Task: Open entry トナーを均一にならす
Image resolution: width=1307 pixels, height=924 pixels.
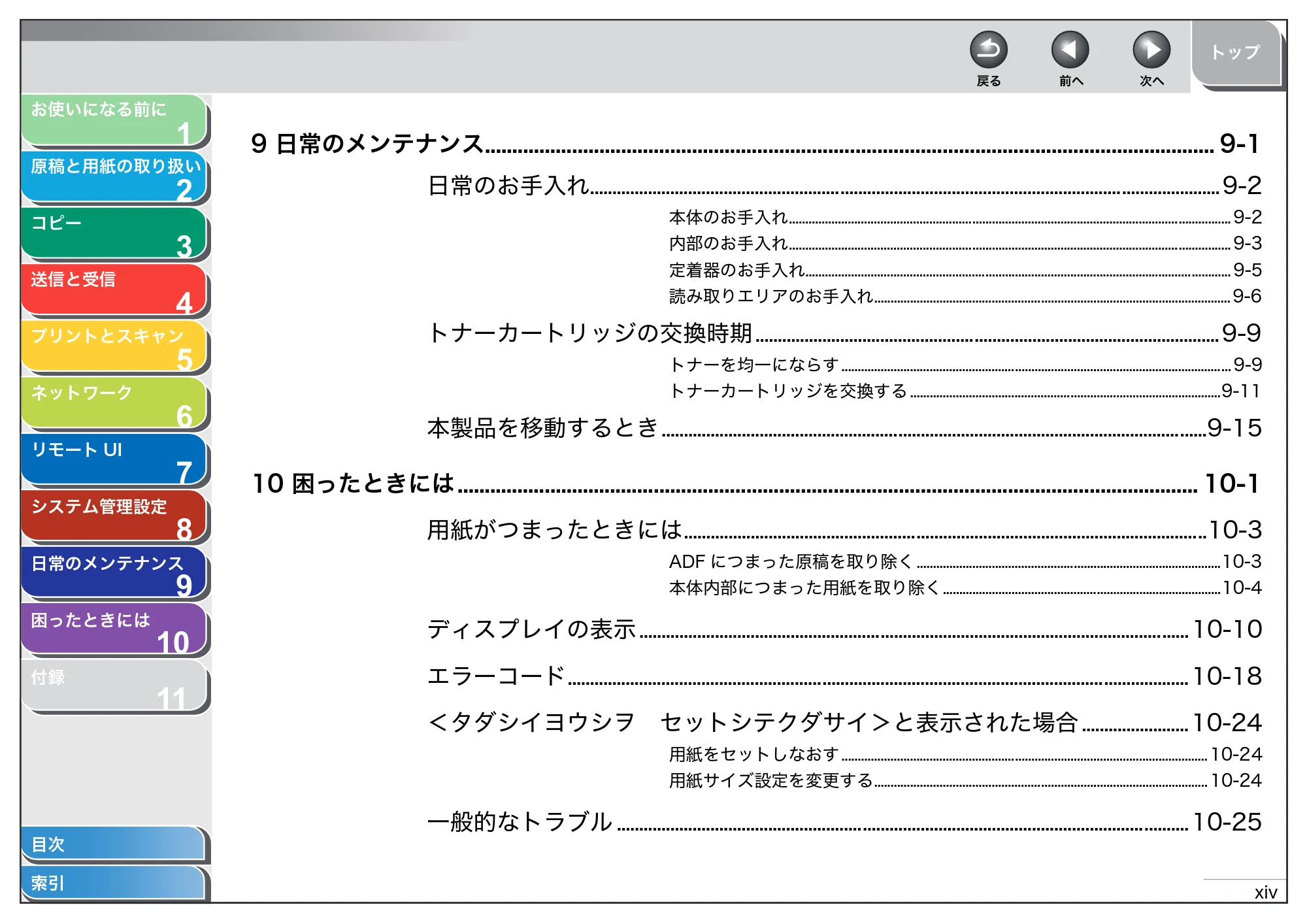Action: 965,364
